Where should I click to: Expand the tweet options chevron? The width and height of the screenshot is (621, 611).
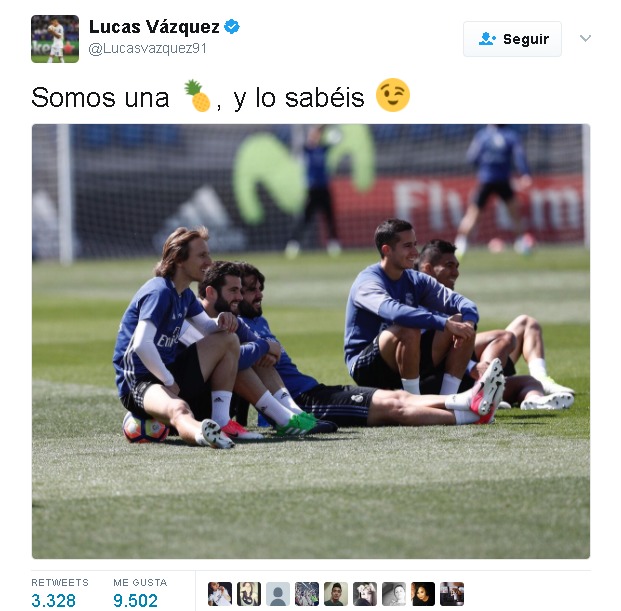[585, 38]
